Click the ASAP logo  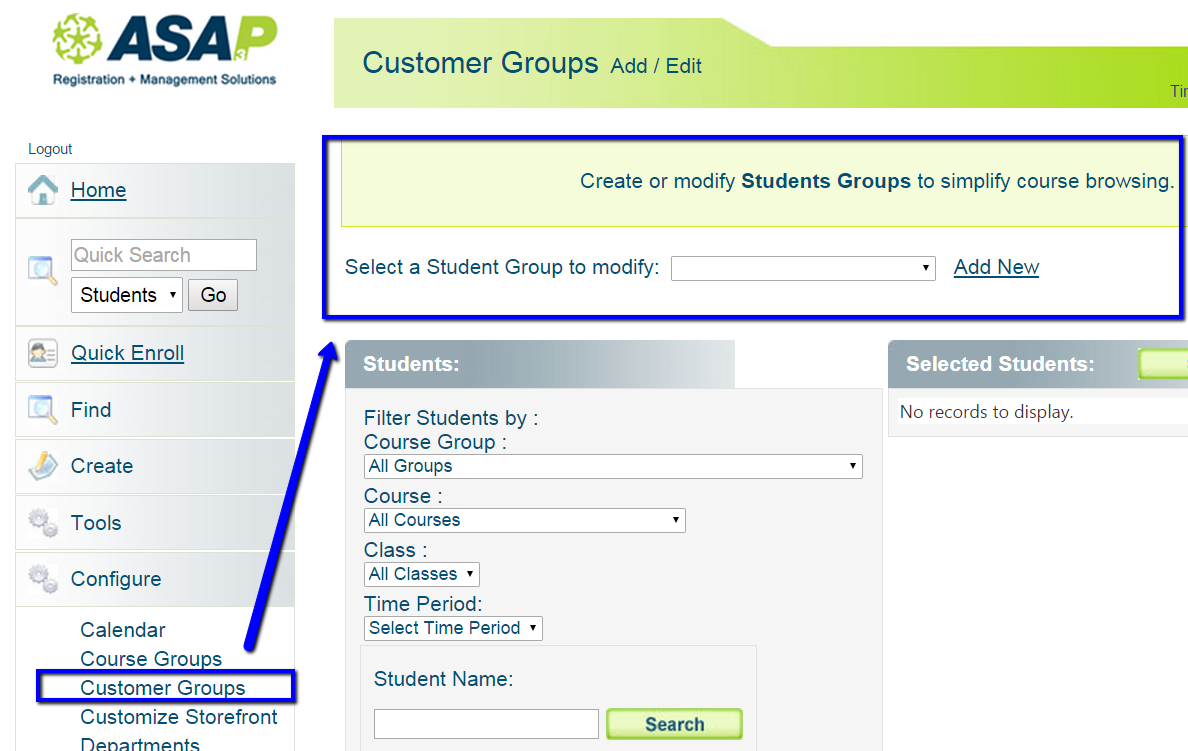[165, 50]
